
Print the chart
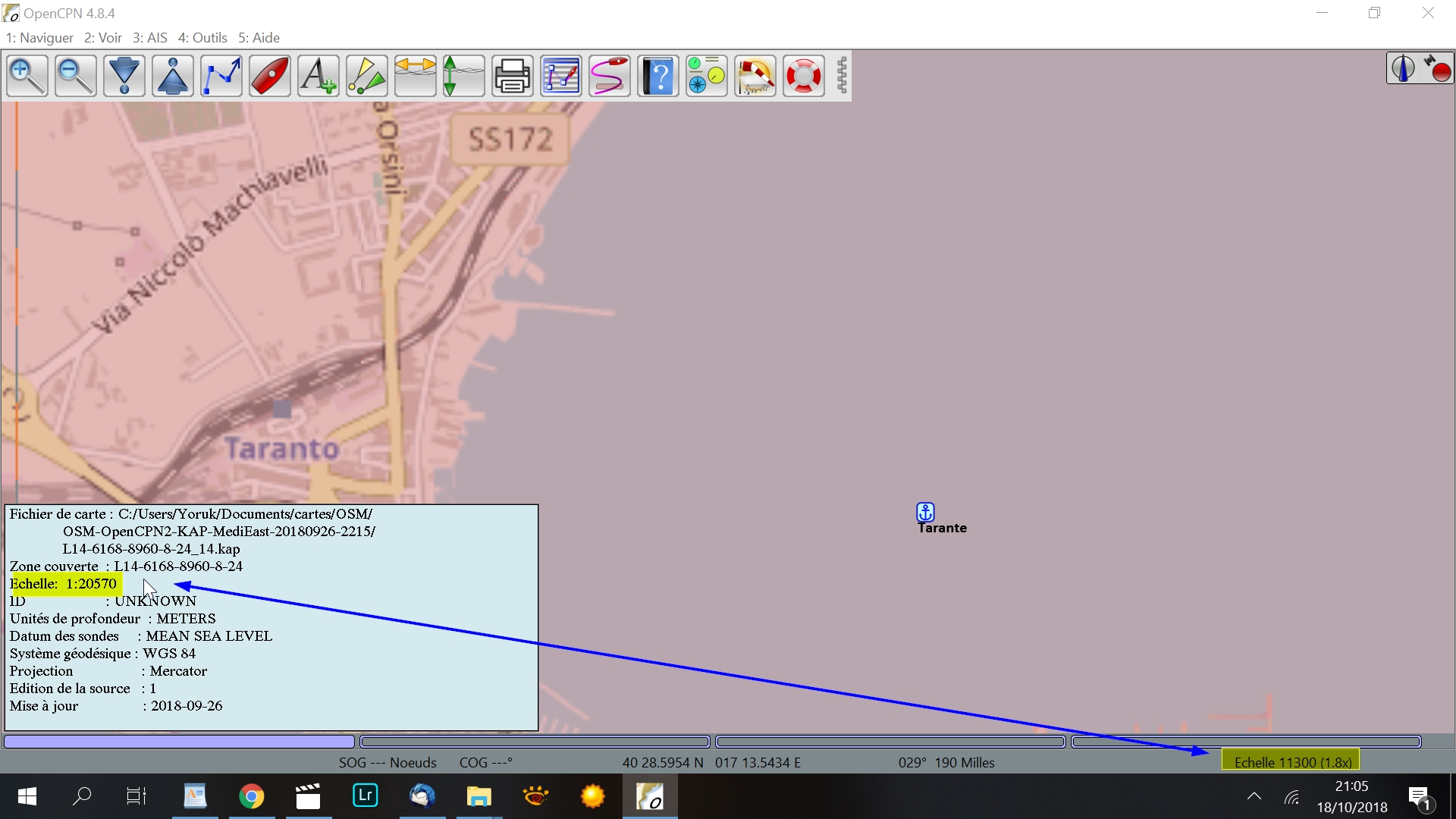tap(513, 76)
